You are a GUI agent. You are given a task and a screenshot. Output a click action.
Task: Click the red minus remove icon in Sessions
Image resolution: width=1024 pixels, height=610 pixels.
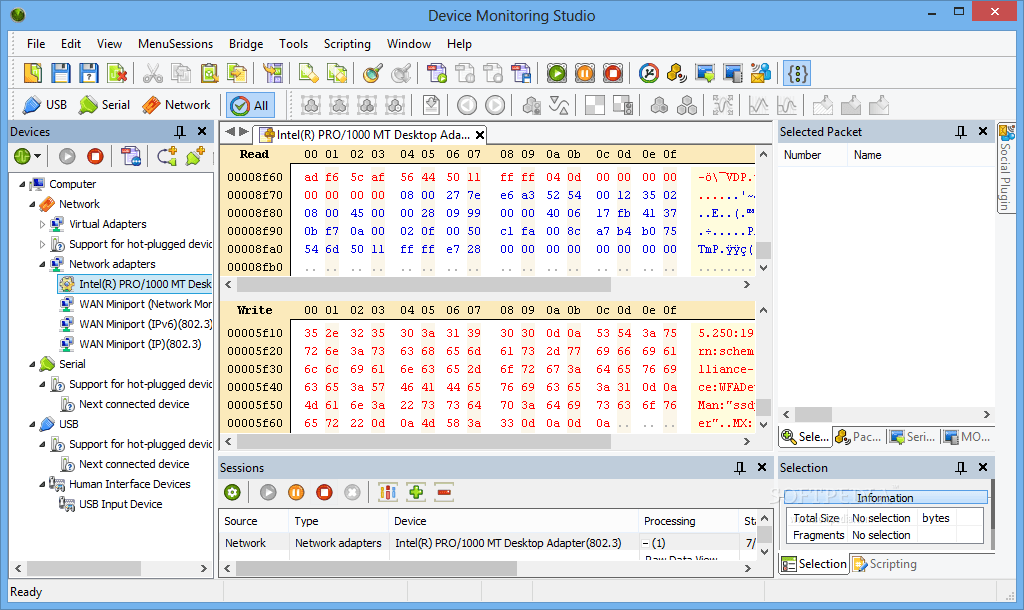[x=444, y=492]
